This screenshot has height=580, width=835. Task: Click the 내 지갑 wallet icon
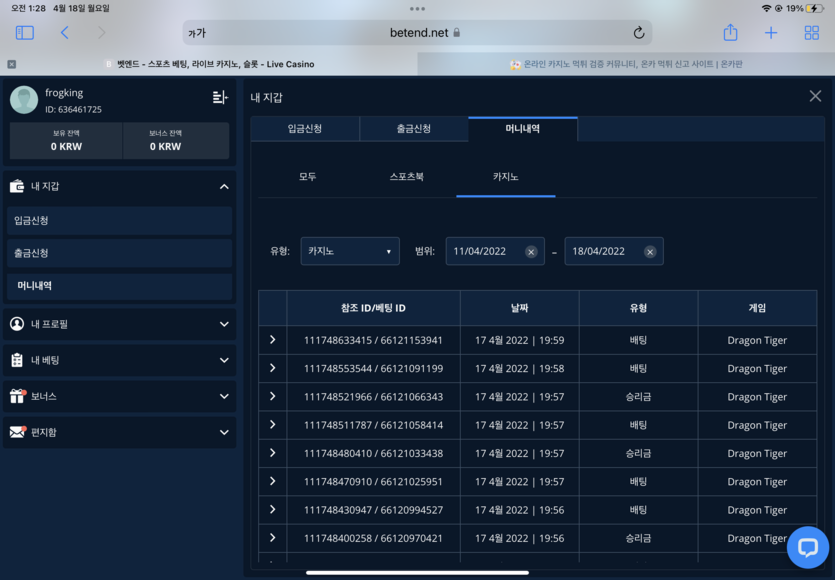click(x=17, y=186)
